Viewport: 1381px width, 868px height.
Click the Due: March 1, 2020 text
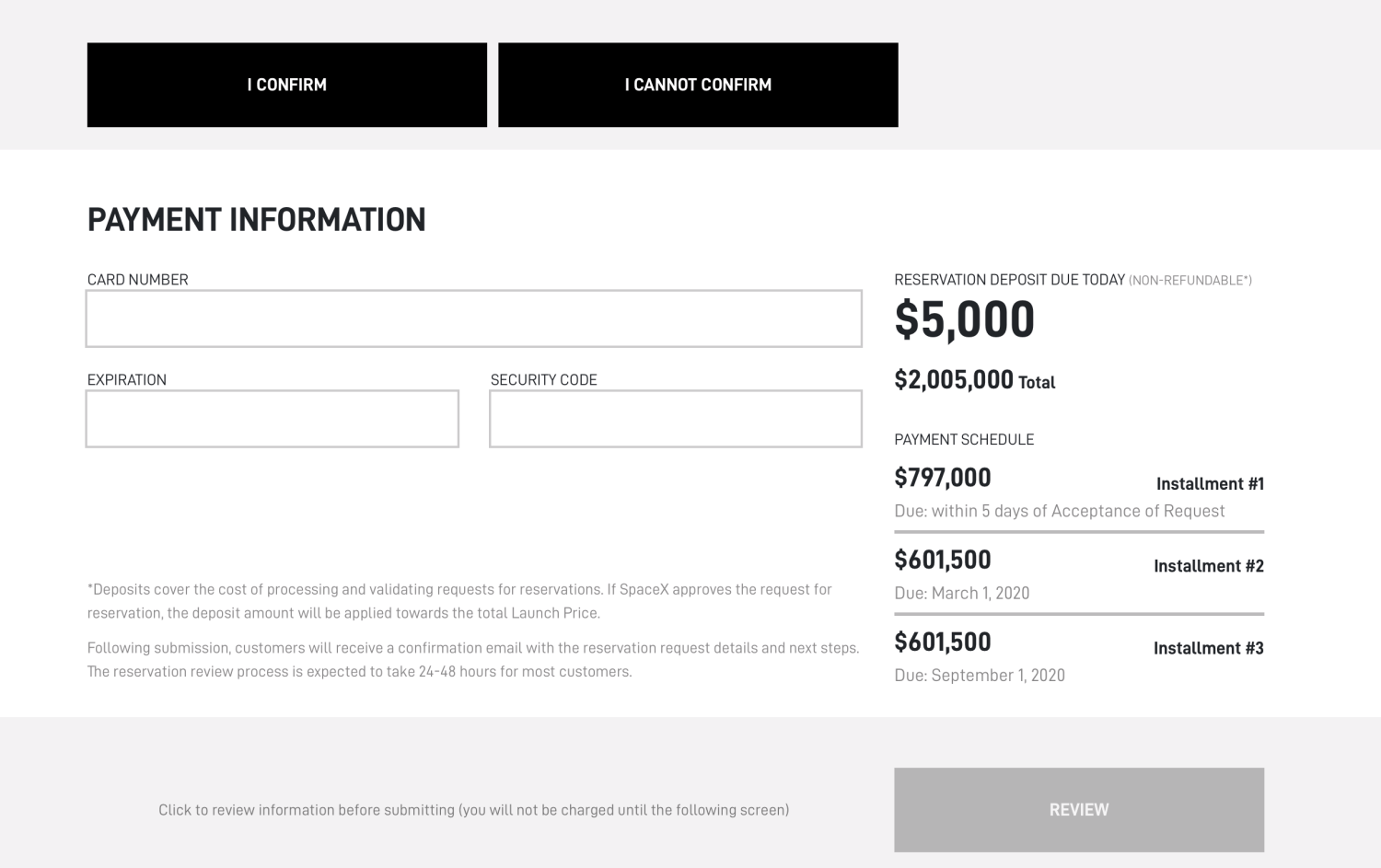click(x=961, y=594)
